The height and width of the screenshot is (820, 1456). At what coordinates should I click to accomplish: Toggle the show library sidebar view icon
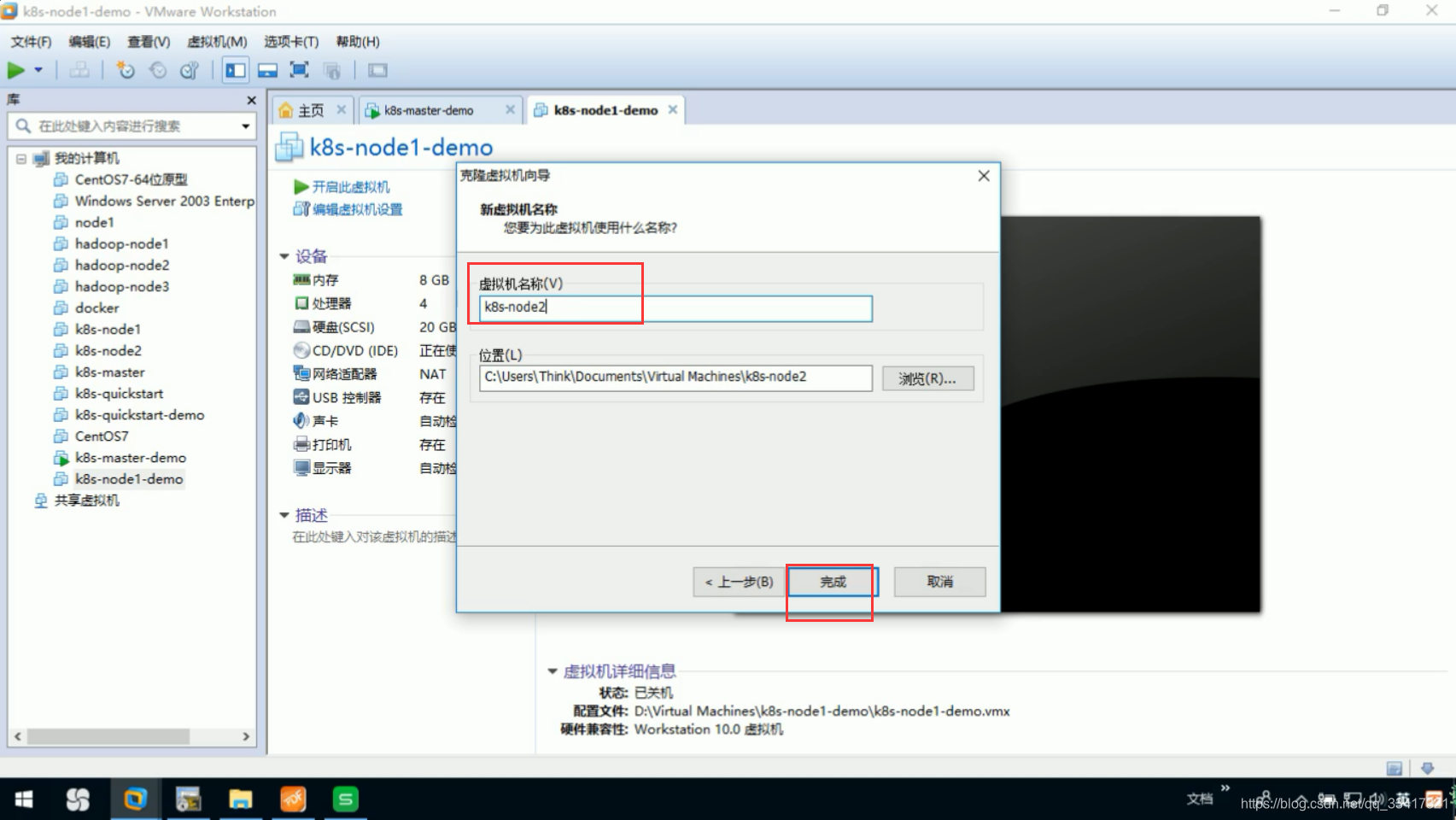click(x=236, y=70)
